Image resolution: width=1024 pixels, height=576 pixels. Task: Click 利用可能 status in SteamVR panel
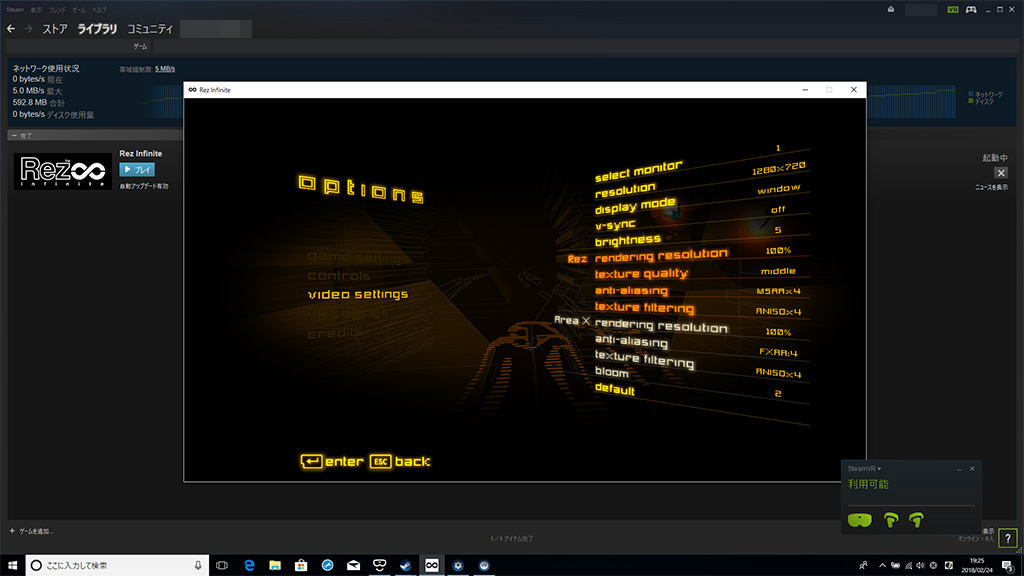click(868, 485)
